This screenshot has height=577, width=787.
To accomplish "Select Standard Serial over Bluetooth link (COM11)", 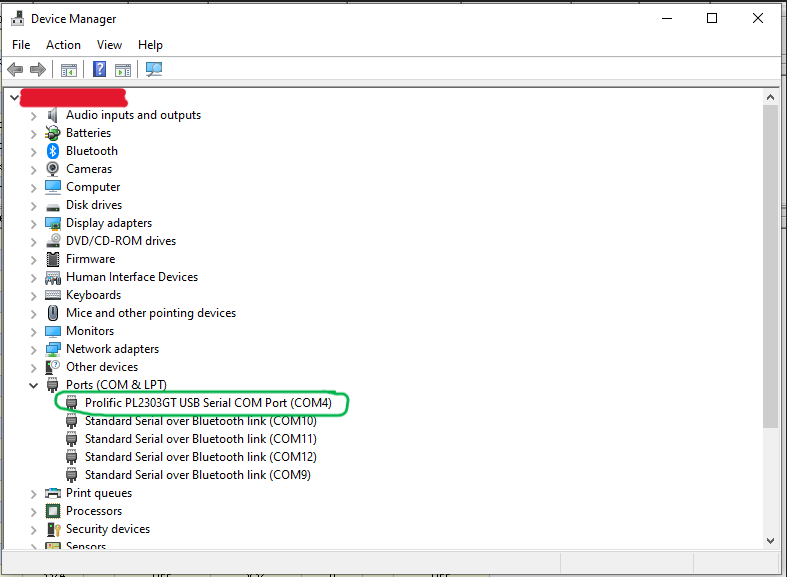I will click(x=201, y=439).
